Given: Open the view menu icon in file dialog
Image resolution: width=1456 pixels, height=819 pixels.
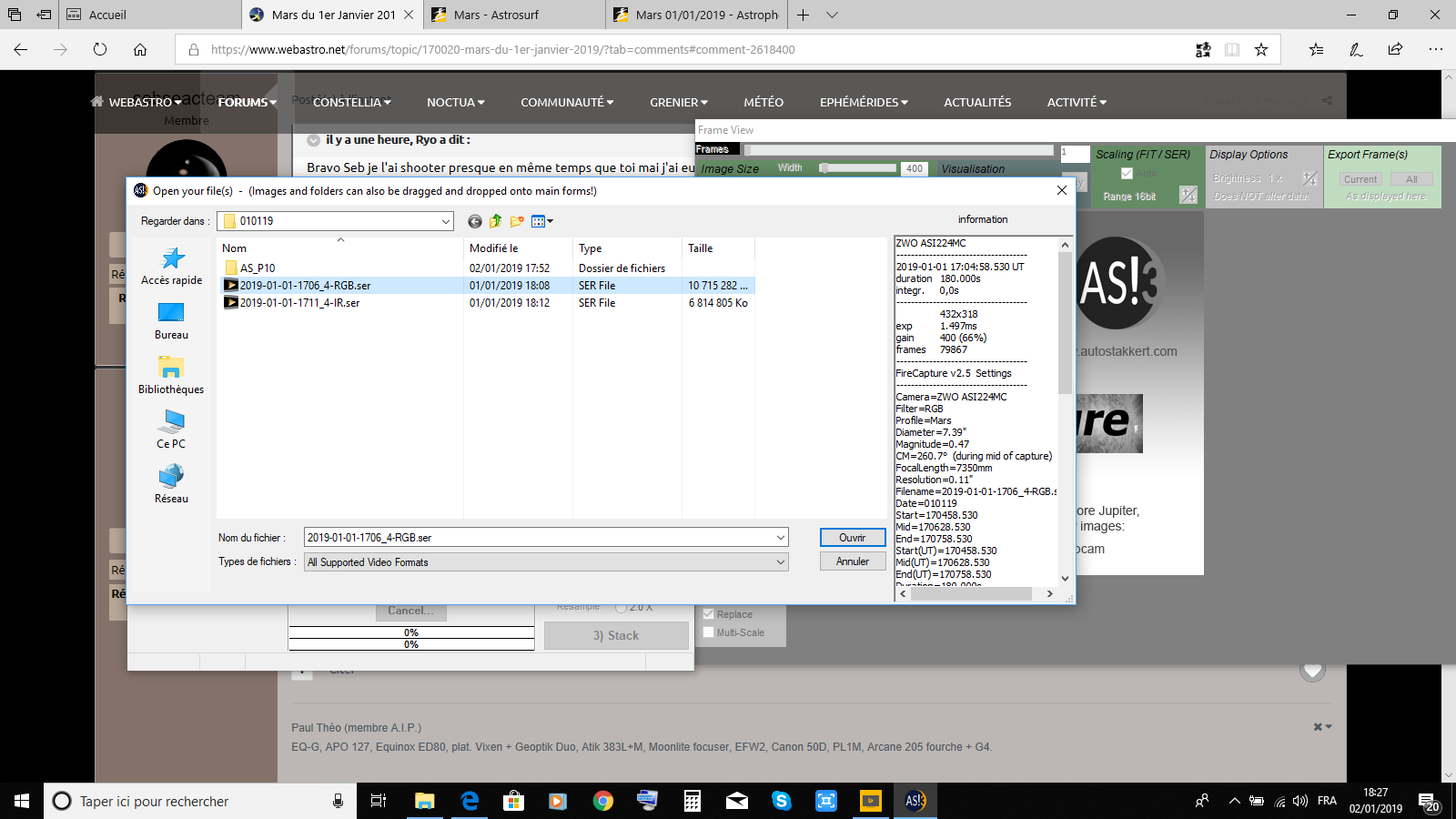Looking at the screenshot, I should (541, 221).
